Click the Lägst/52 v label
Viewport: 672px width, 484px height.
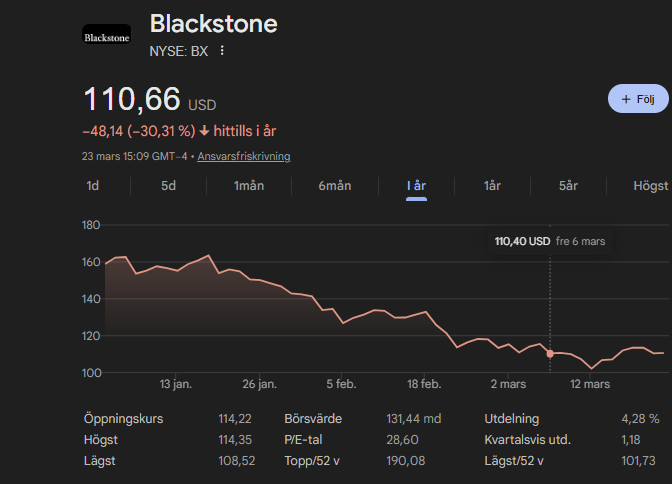(x=514, y=461)
